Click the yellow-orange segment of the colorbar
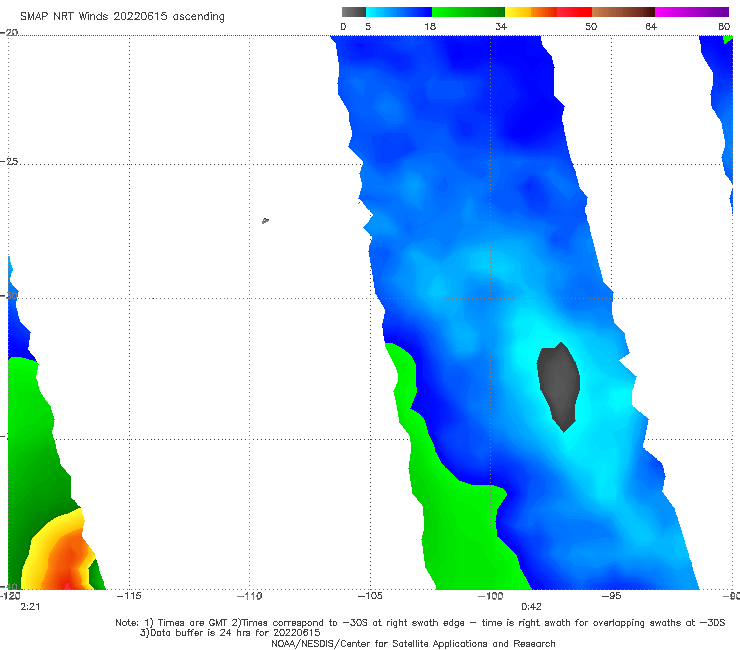The image size is (740, 650). [x=531, y=12]
